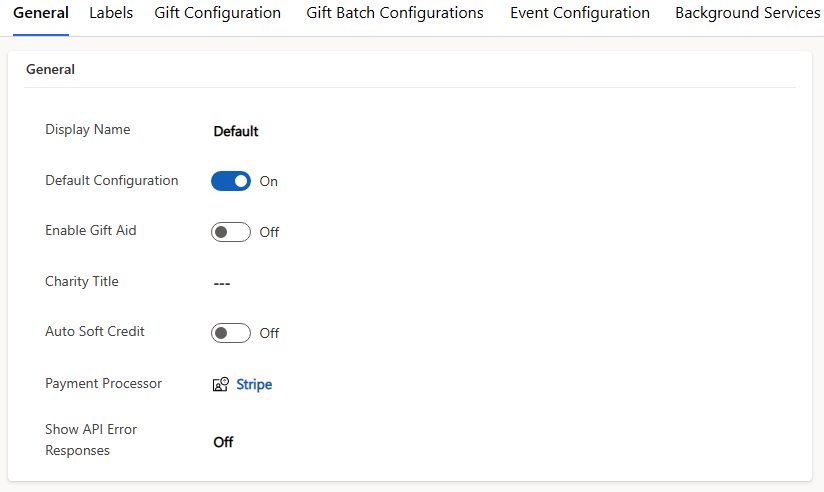Click the General section header
This screenshot has height=492, width=824.
click(50, 70)
